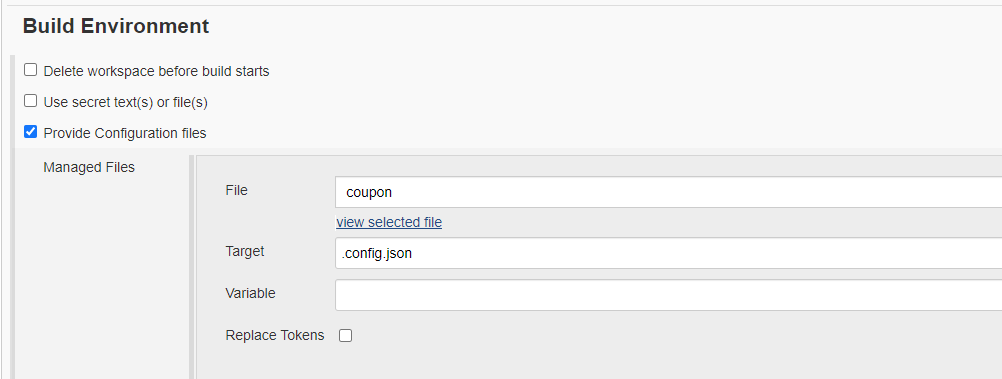Screen dimensions: 1002x379
Task: Click the Delete workspace before build starts label
Action: pos(156,71)
